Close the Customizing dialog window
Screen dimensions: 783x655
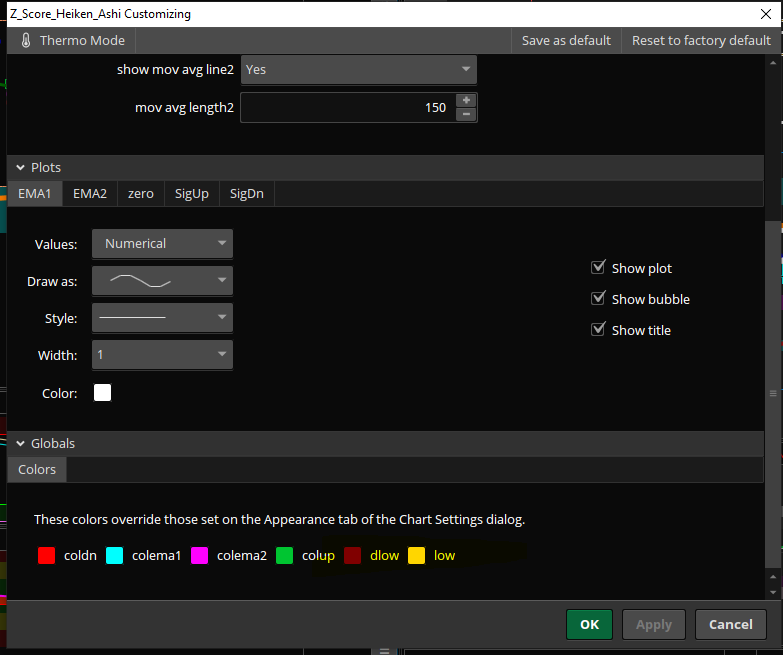pos(764,14)
